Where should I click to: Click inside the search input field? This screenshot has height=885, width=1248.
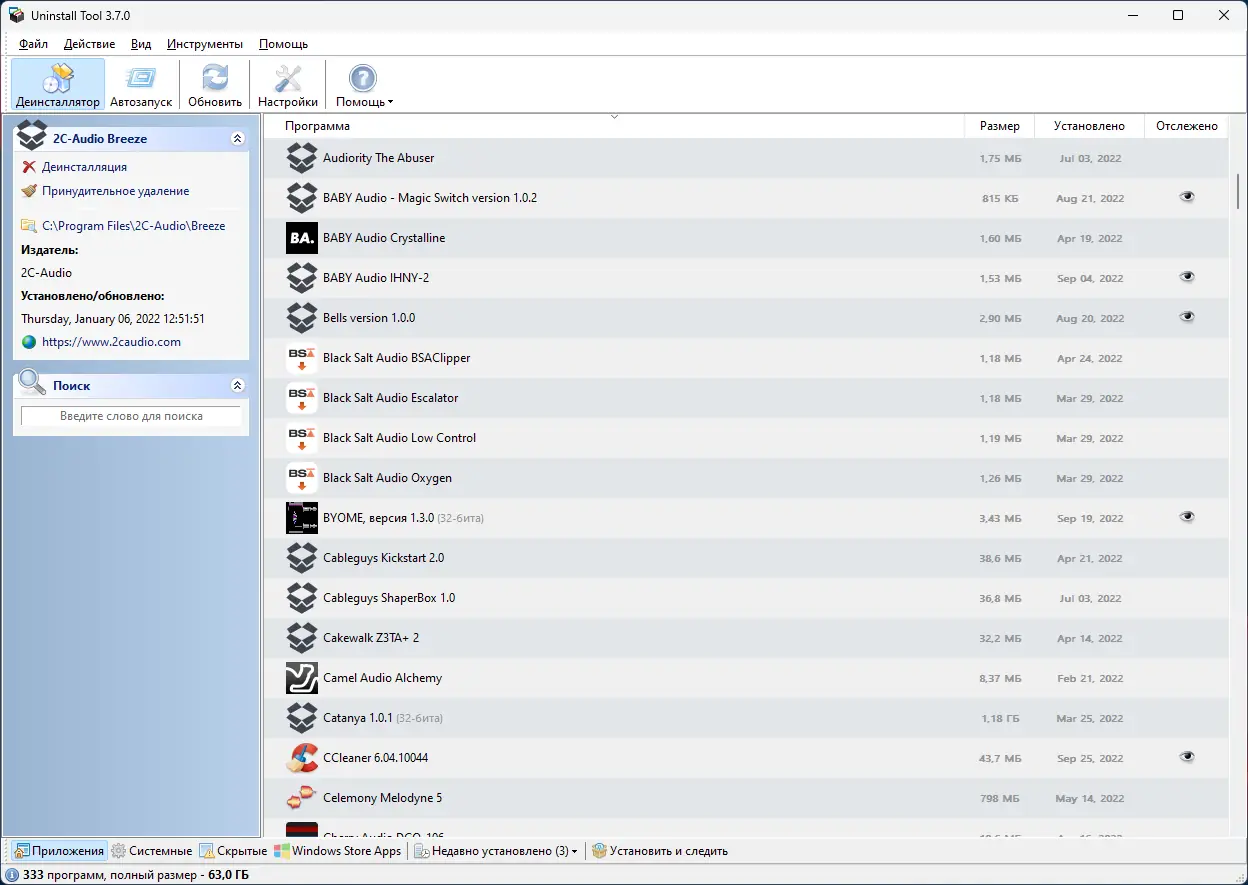coord(130,416)
